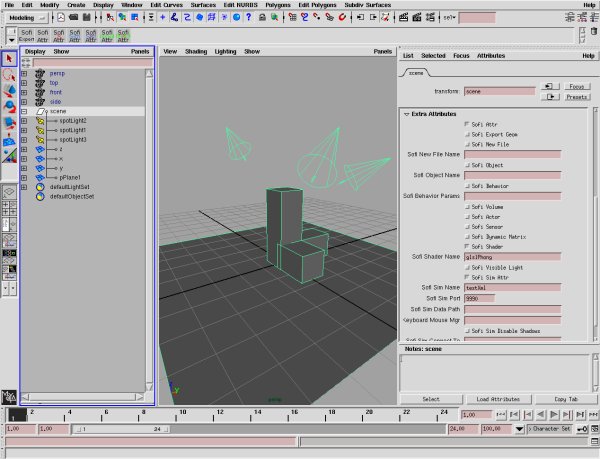
Task: Expand the pPlane1 node in outliner
Action: 24,178
